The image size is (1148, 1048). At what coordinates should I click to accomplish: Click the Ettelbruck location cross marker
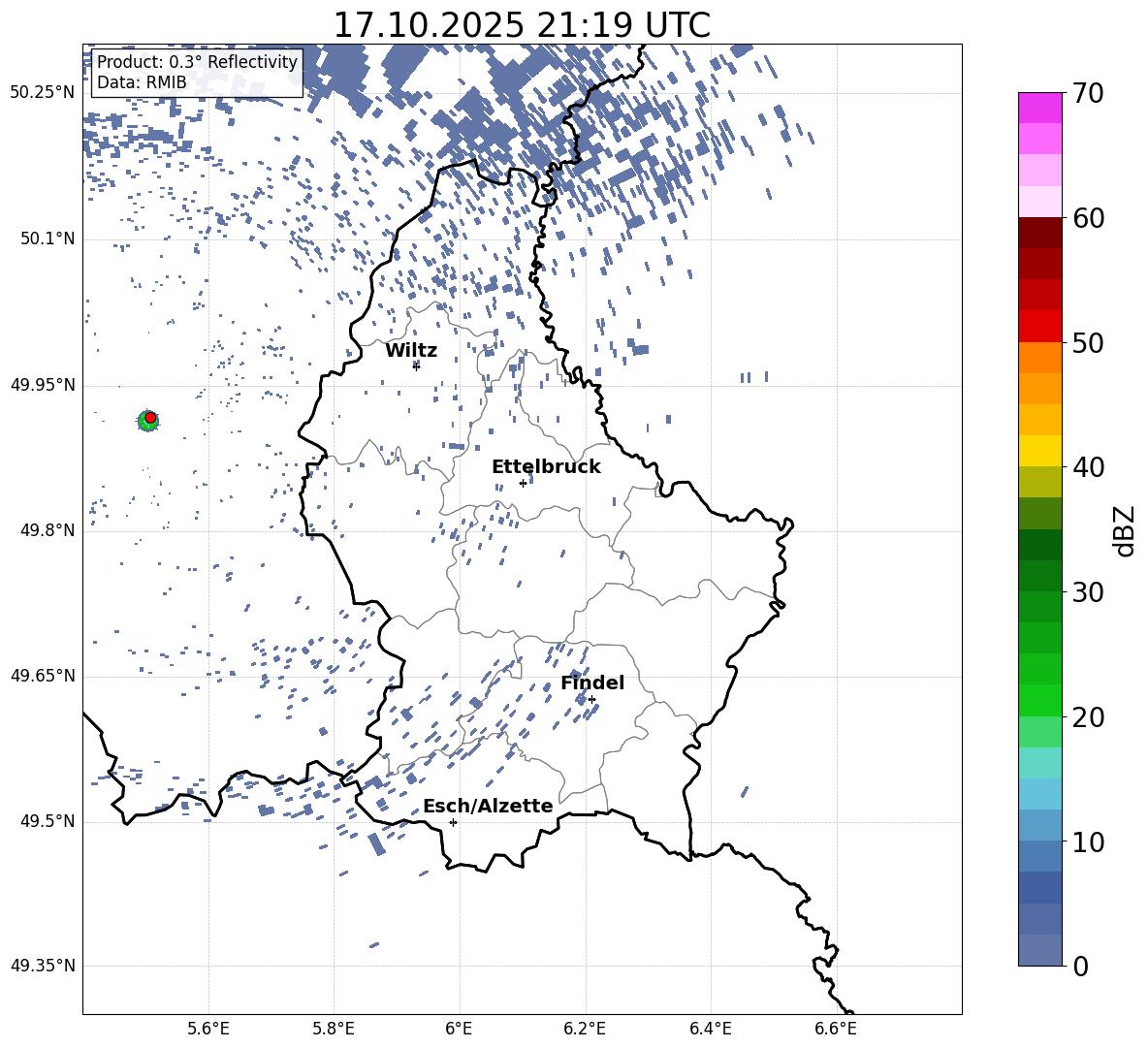click(523, 483)
